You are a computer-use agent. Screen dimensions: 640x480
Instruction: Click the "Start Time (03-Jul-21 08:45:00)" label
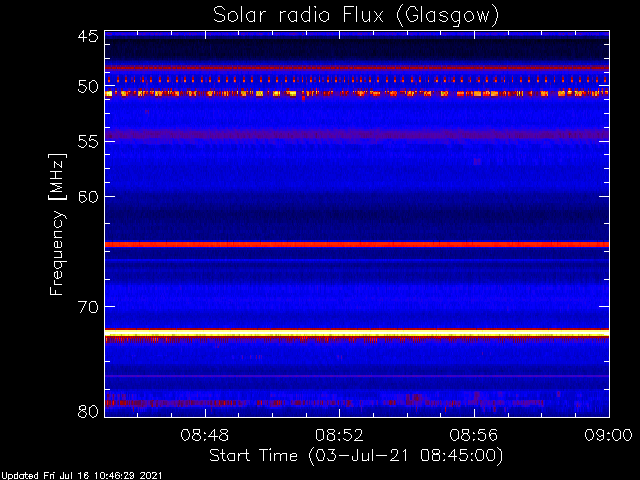356,456
